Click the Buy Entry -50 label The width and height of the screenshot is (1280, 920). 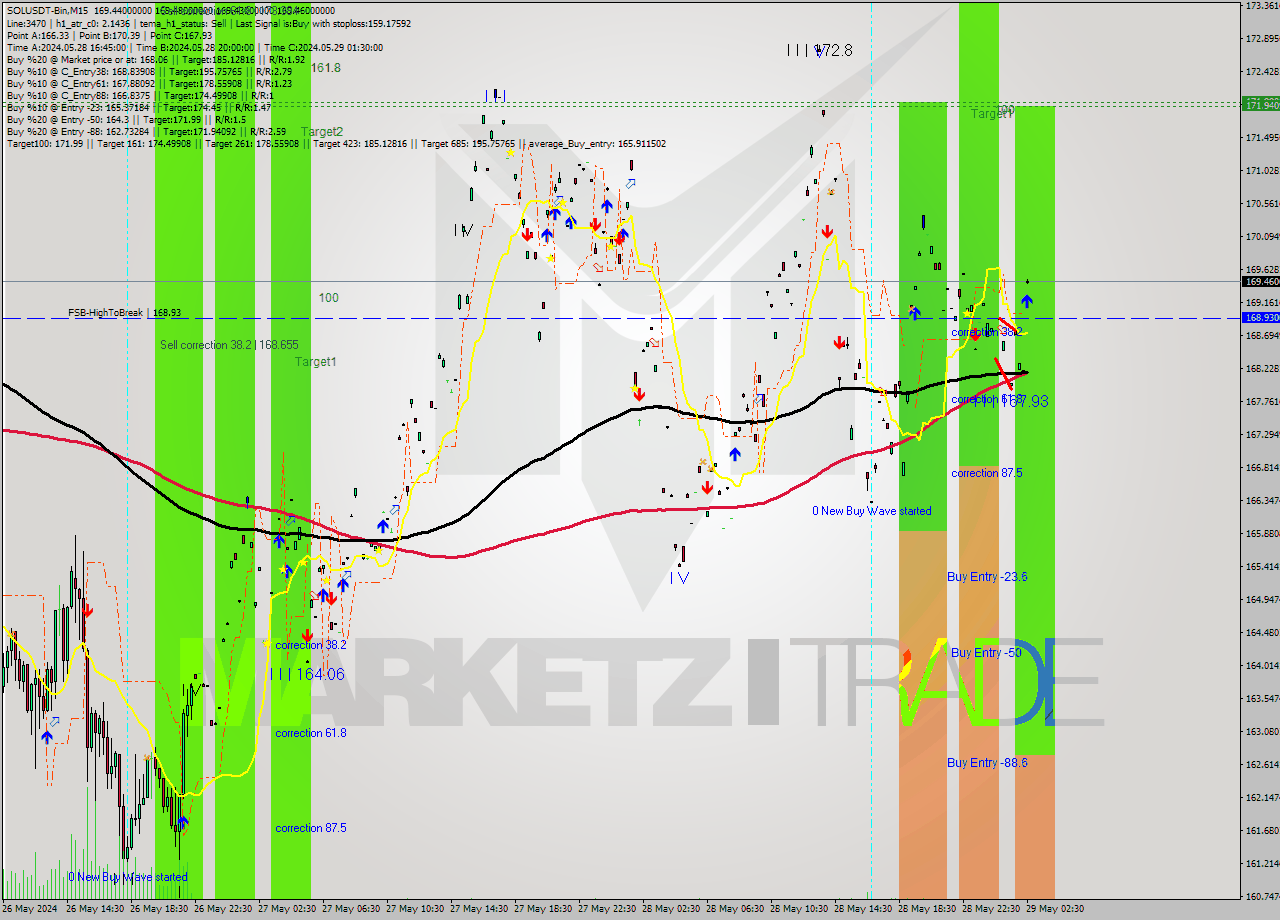pos(985,652)
